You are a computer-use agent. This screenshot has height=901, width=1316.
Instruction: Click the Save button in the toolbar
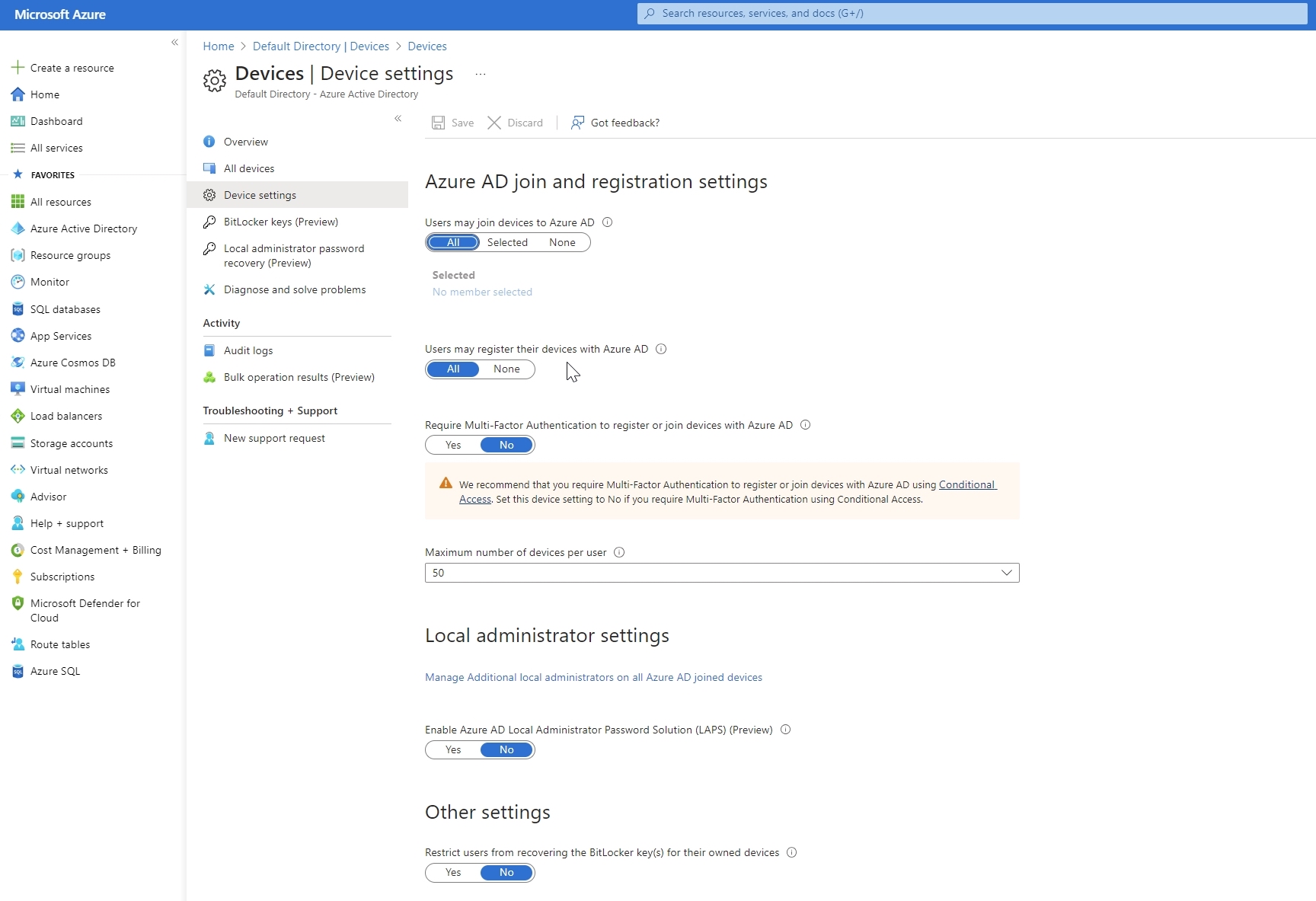click(452, 123)
